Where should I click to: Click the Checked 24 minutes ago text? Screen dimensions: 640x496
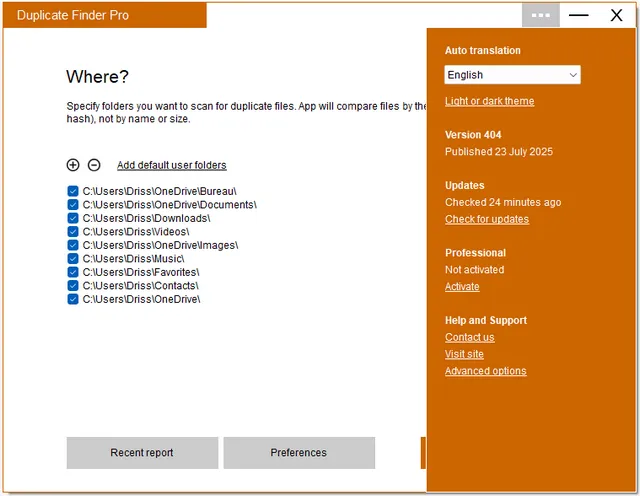(503, 202)
